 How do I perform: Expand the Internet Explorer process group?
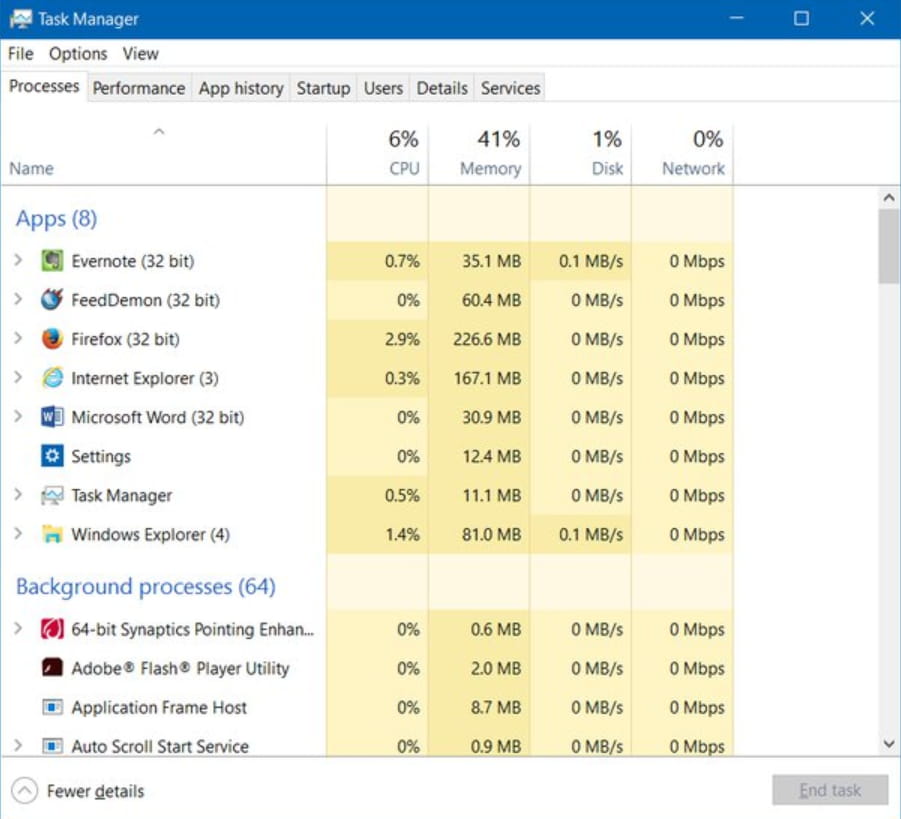18,378
